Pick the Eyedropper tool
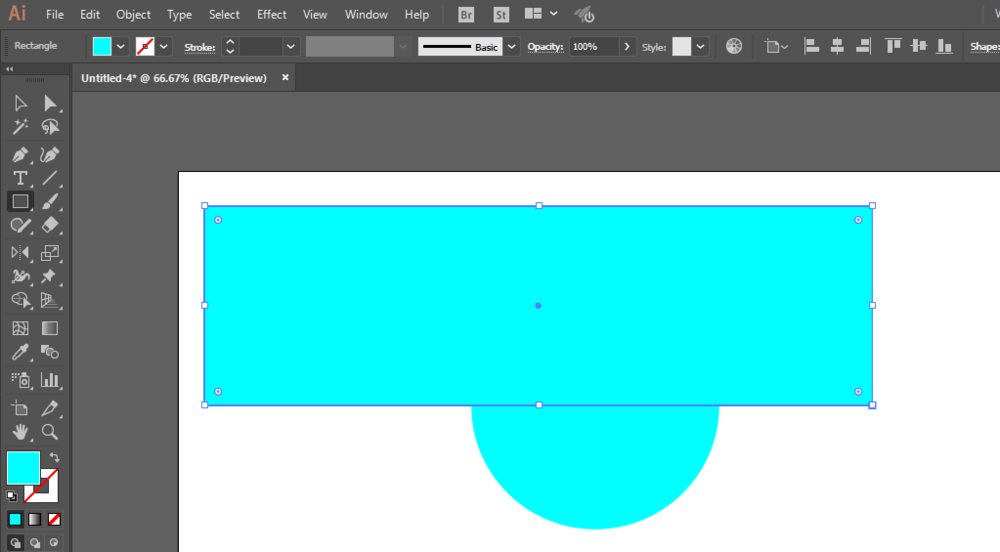The height and width of the screenshot is (552, 1000). tap(20, 352)
